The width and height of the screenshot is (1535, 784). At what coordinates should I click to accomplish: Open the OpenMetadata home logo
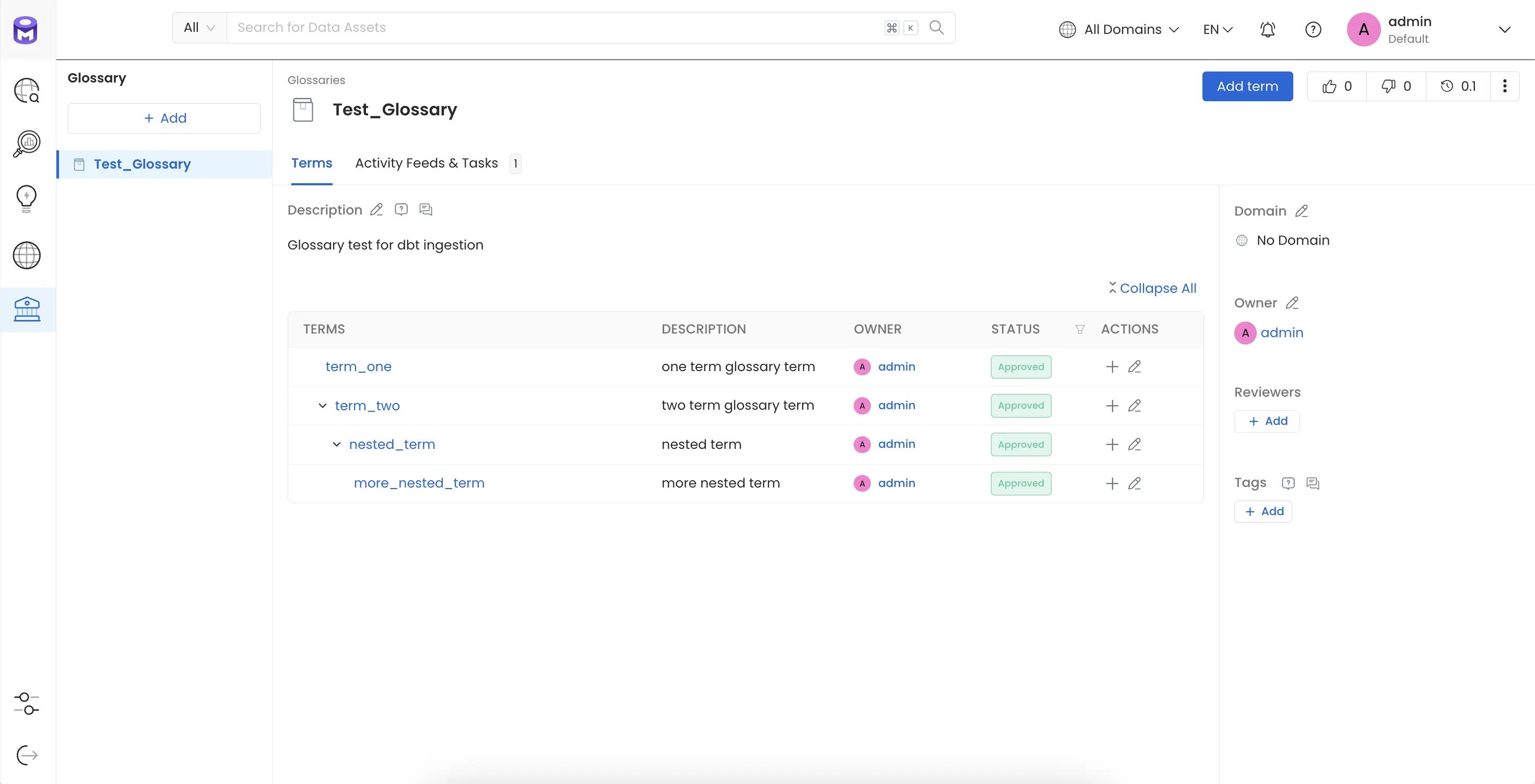(x=26, y=30)
